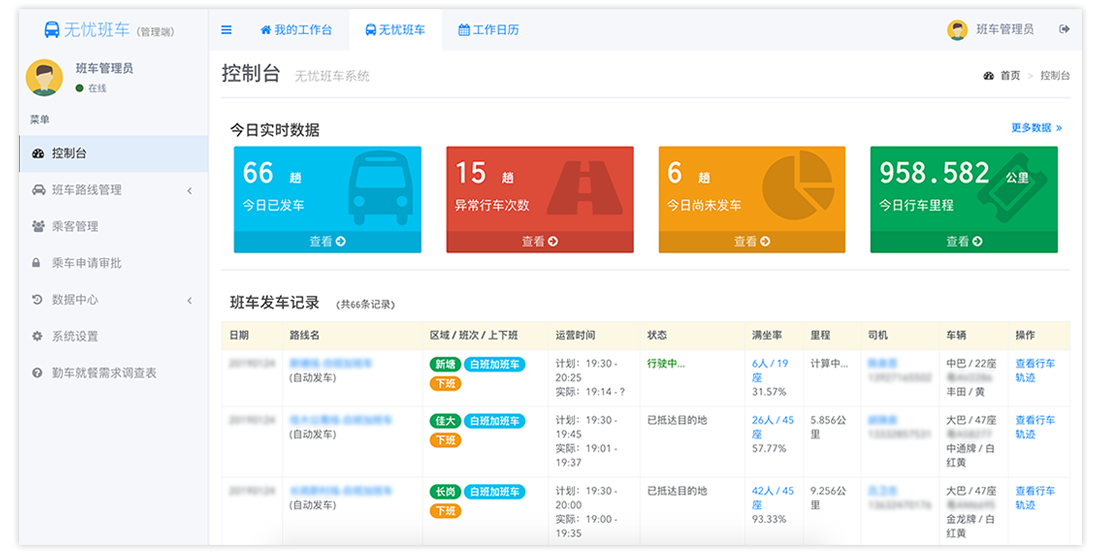Switch to the 工作日历 tab

click(489, 30)
